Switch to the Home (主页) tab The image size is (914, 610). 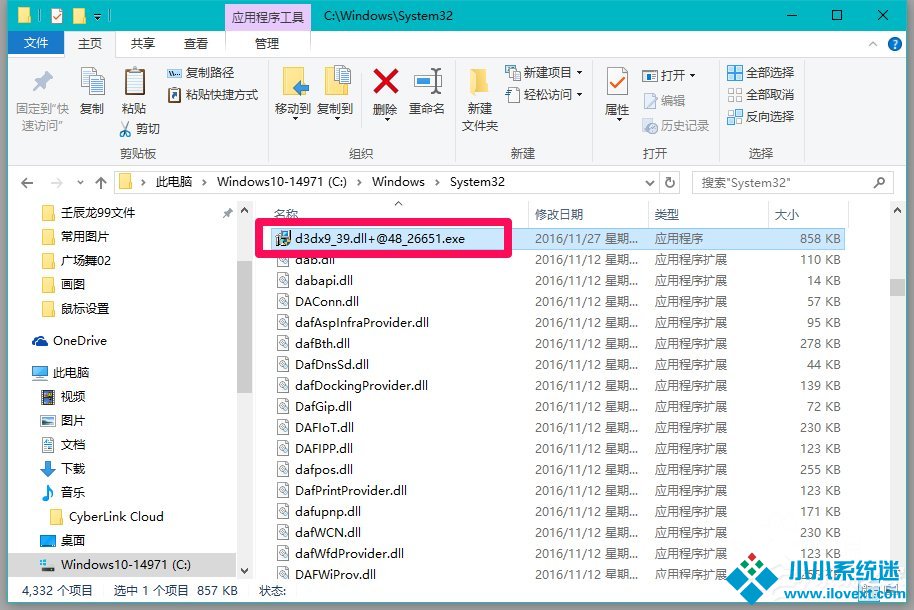pos(90,44)
